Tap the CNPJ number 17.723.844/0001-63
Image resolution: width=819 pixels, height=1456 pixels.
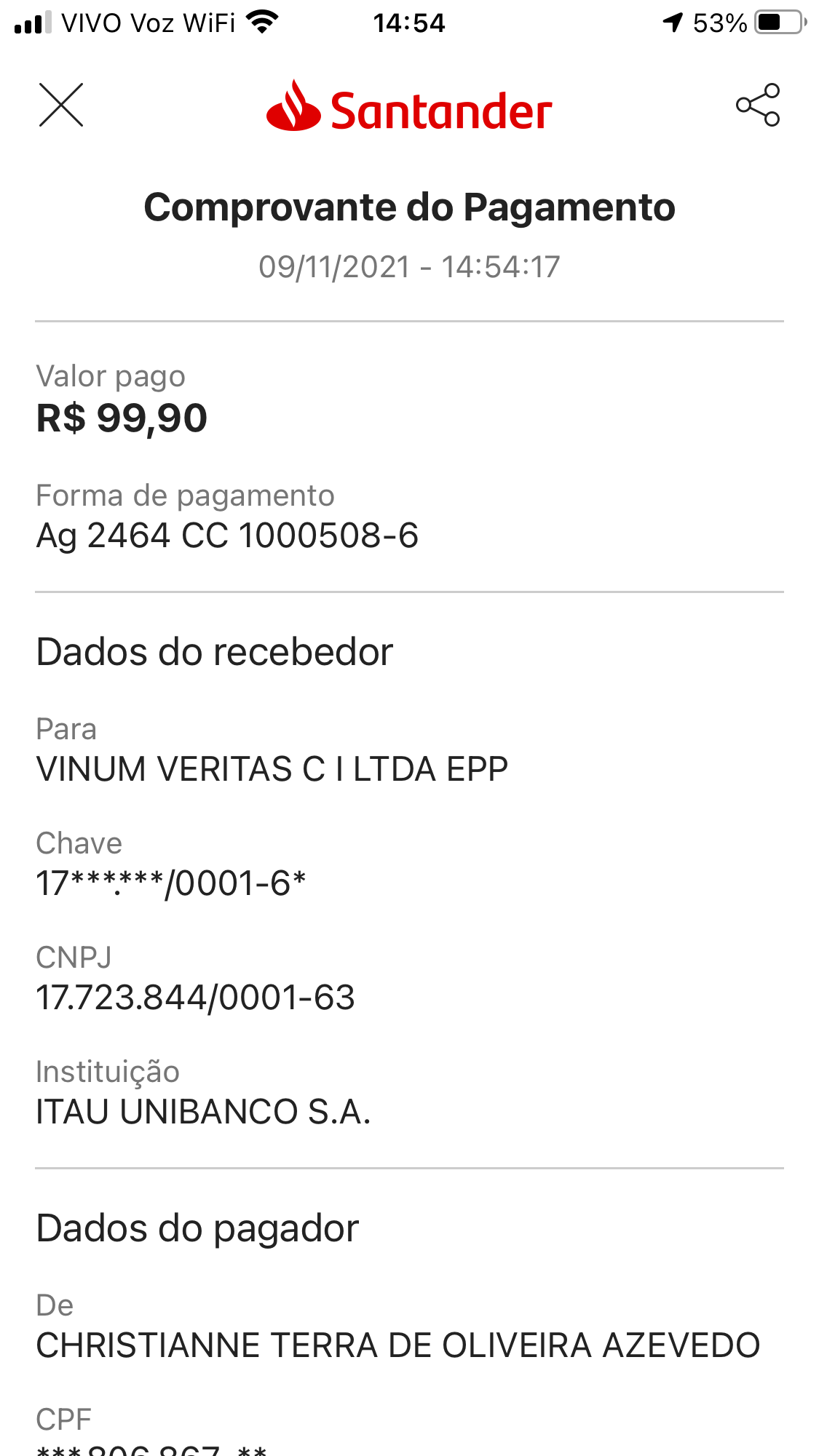tap(195, 998)
